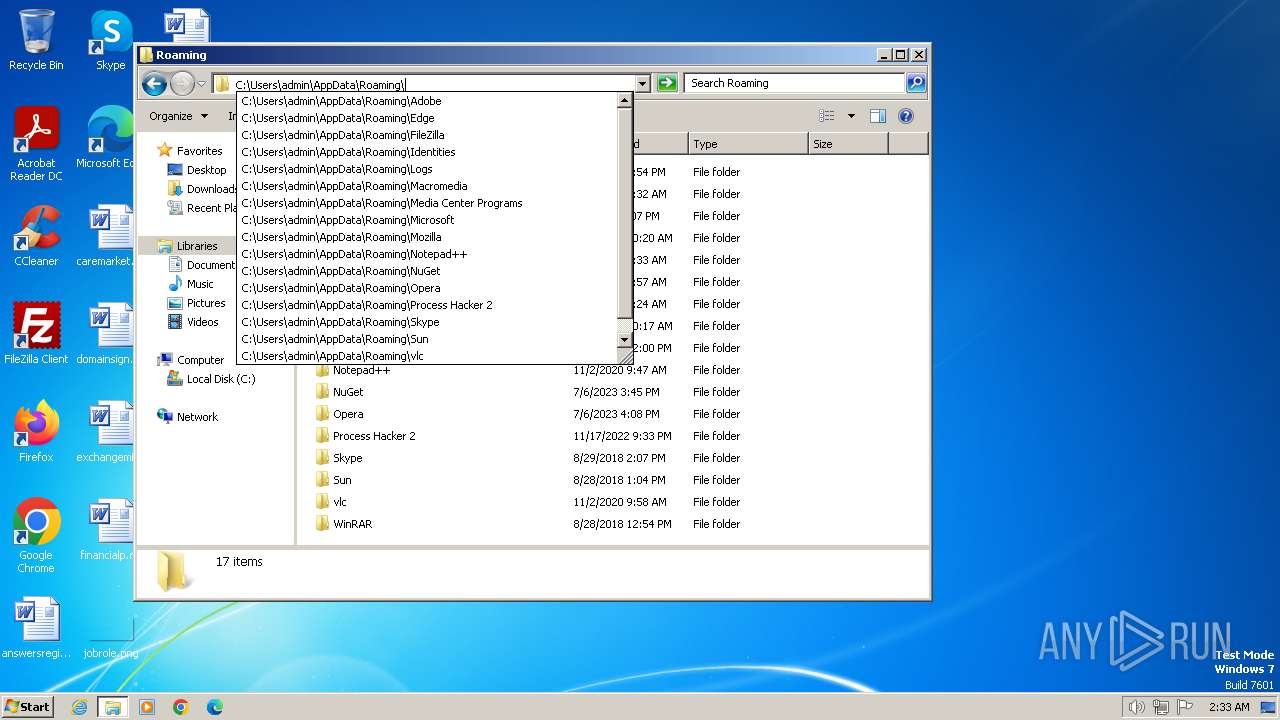Image resolution: width=1280 pixels, height=720 pixels.
Task: Sort by the Type column header
Action: coord(747,144)
